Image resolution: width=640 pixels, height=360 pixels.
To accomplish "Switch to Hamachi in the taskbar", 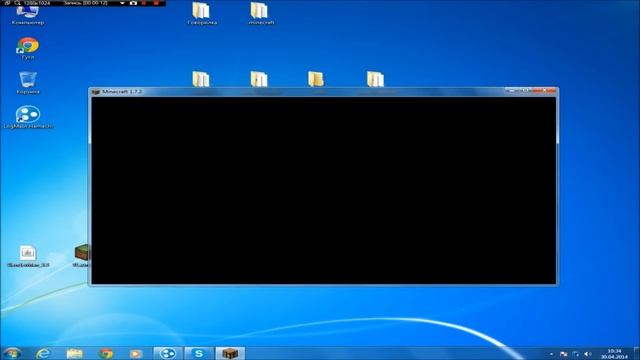I will [168, 353].
